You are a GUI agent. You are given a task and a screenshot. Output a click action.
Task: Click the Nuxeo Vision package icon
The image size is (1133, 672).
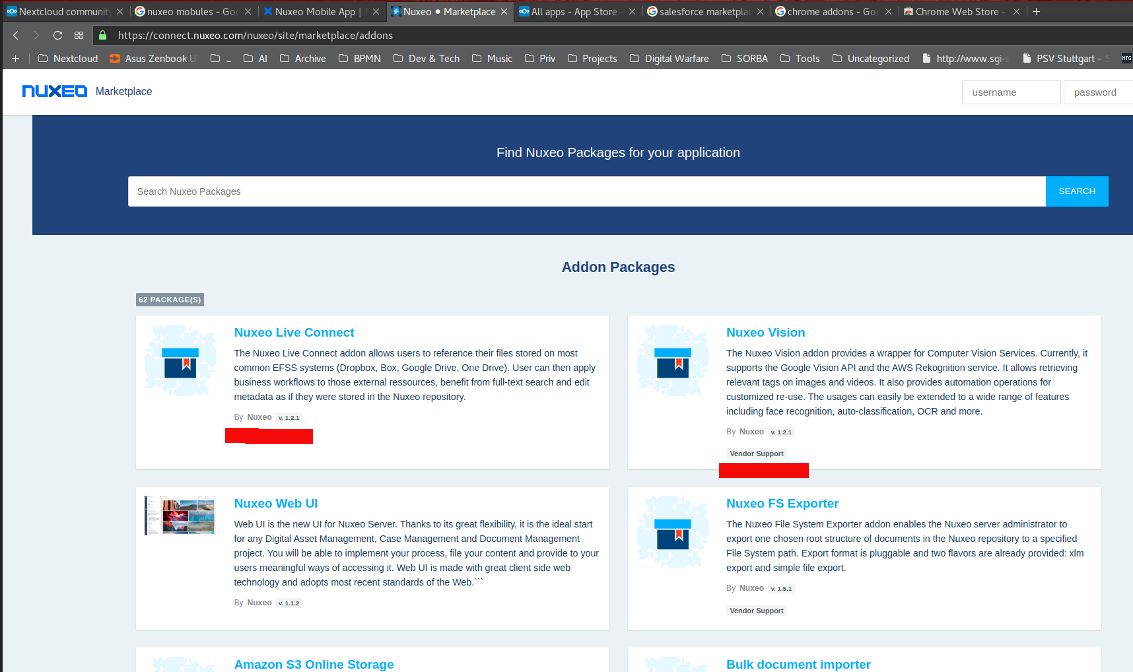(x=673, y=361)
